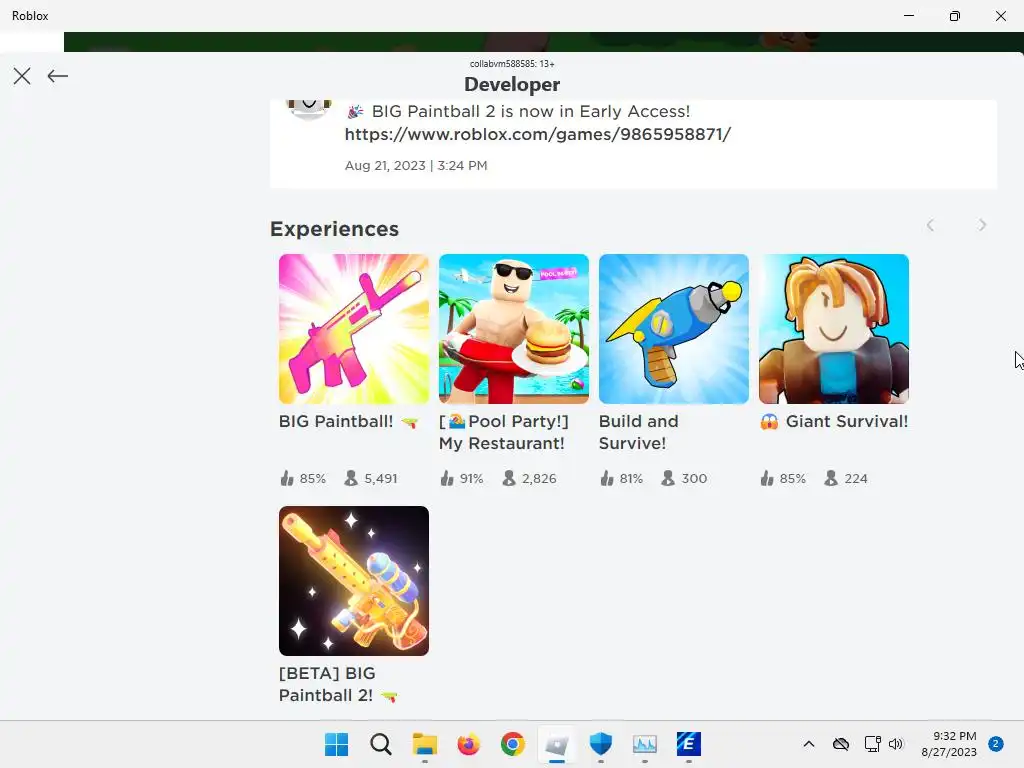Click the 85% rating text under BIG Paintball!
1024x768 pixels.
(313, 478)
